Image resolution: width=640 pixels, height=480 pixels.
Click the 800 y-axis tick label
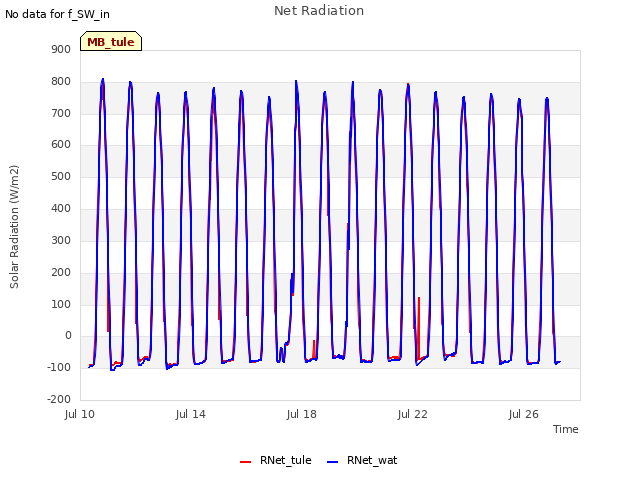(61, 81)
